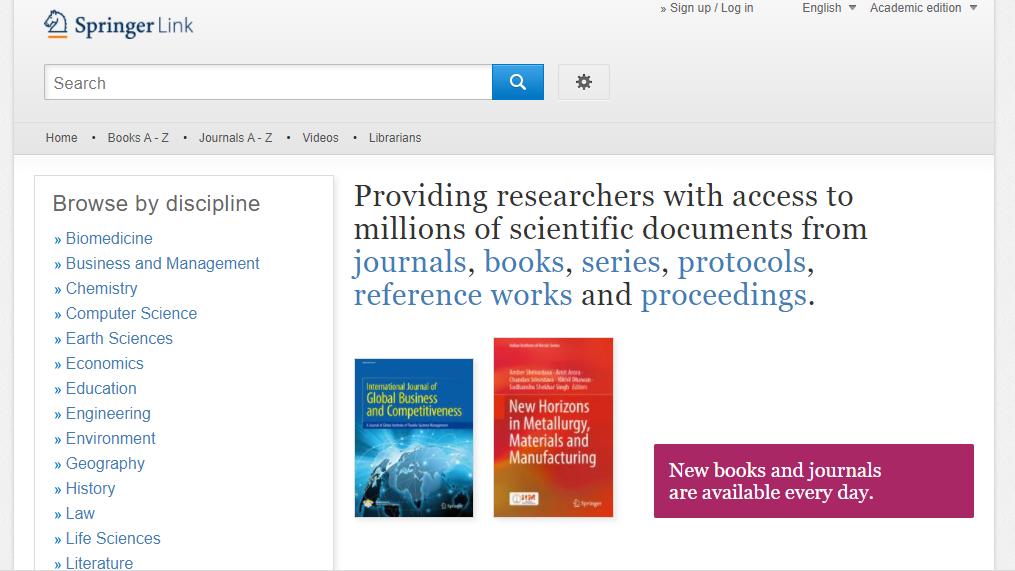
Task: Type in the Search input field
Action: pos(268,83)
